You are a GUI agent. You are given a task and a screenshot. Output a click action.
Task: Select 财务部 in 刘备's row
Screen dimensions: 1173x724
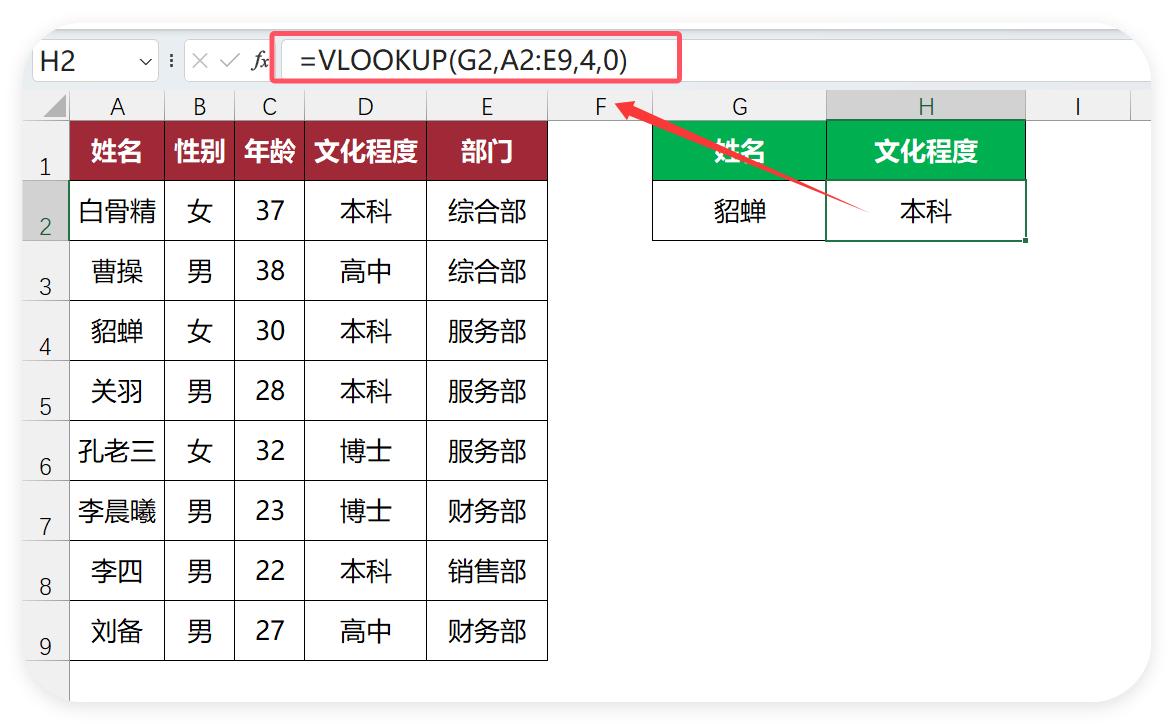(x=487, y=630)
